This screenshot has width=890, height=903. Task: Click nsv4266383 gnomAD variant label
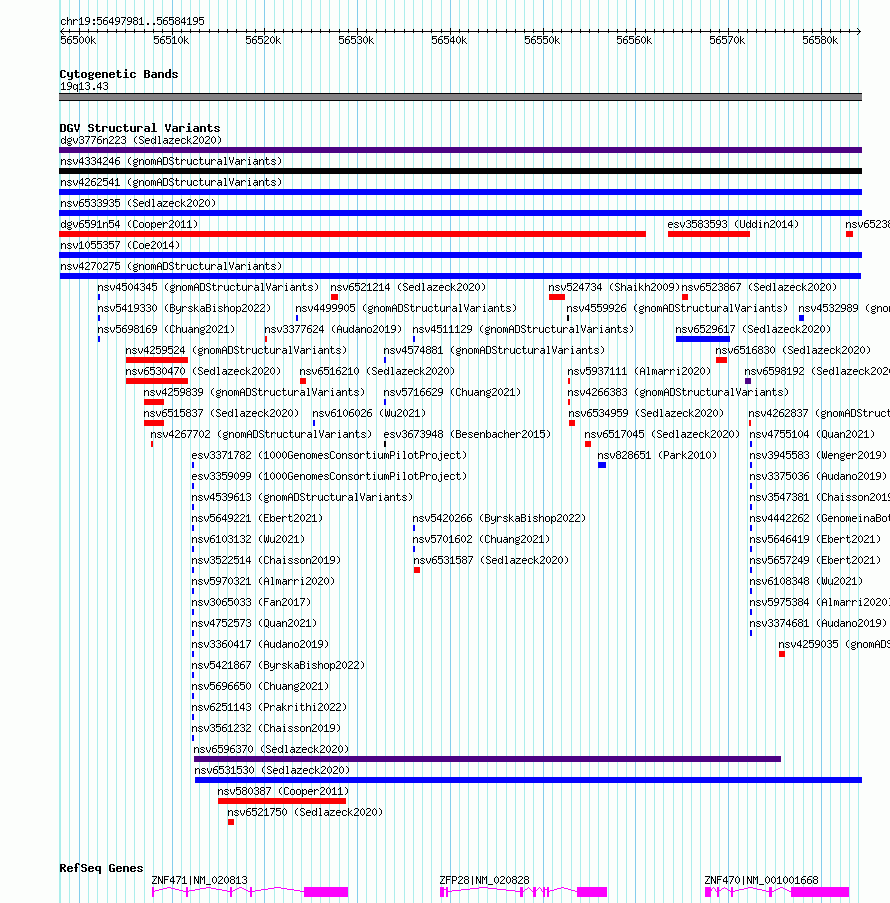tap(678, 393)
